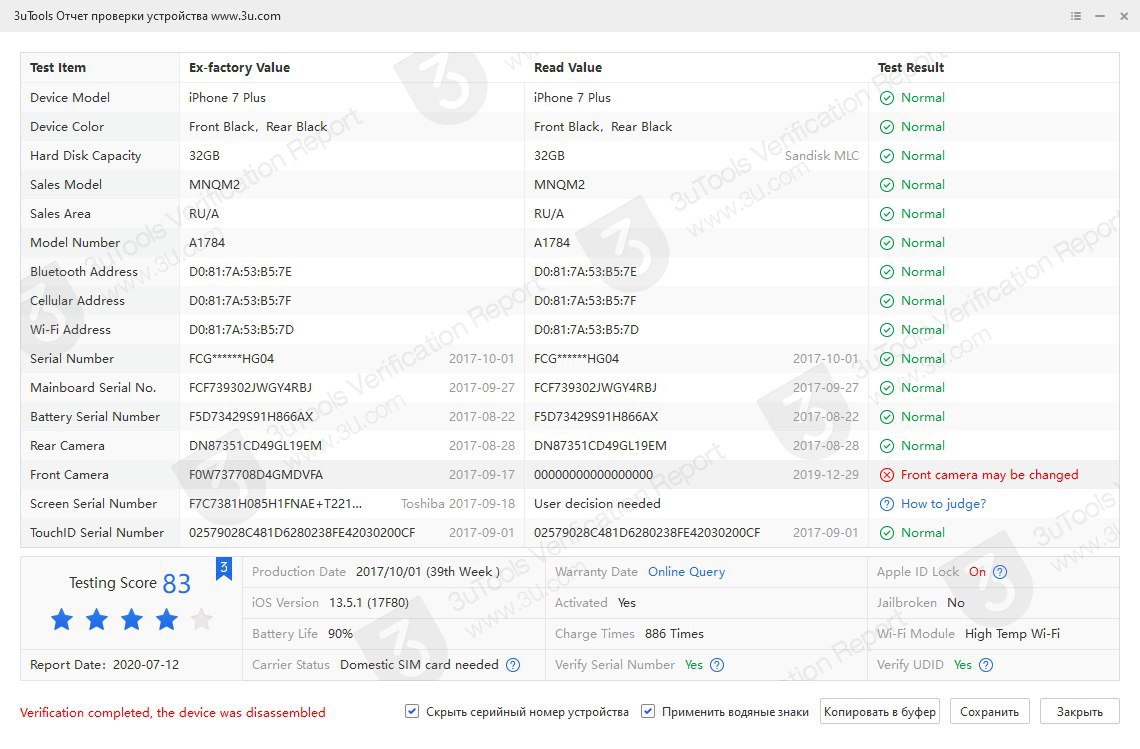Click the green check icon for Hard Disk Capacity

pyautogui.click(x=887, y=156)
